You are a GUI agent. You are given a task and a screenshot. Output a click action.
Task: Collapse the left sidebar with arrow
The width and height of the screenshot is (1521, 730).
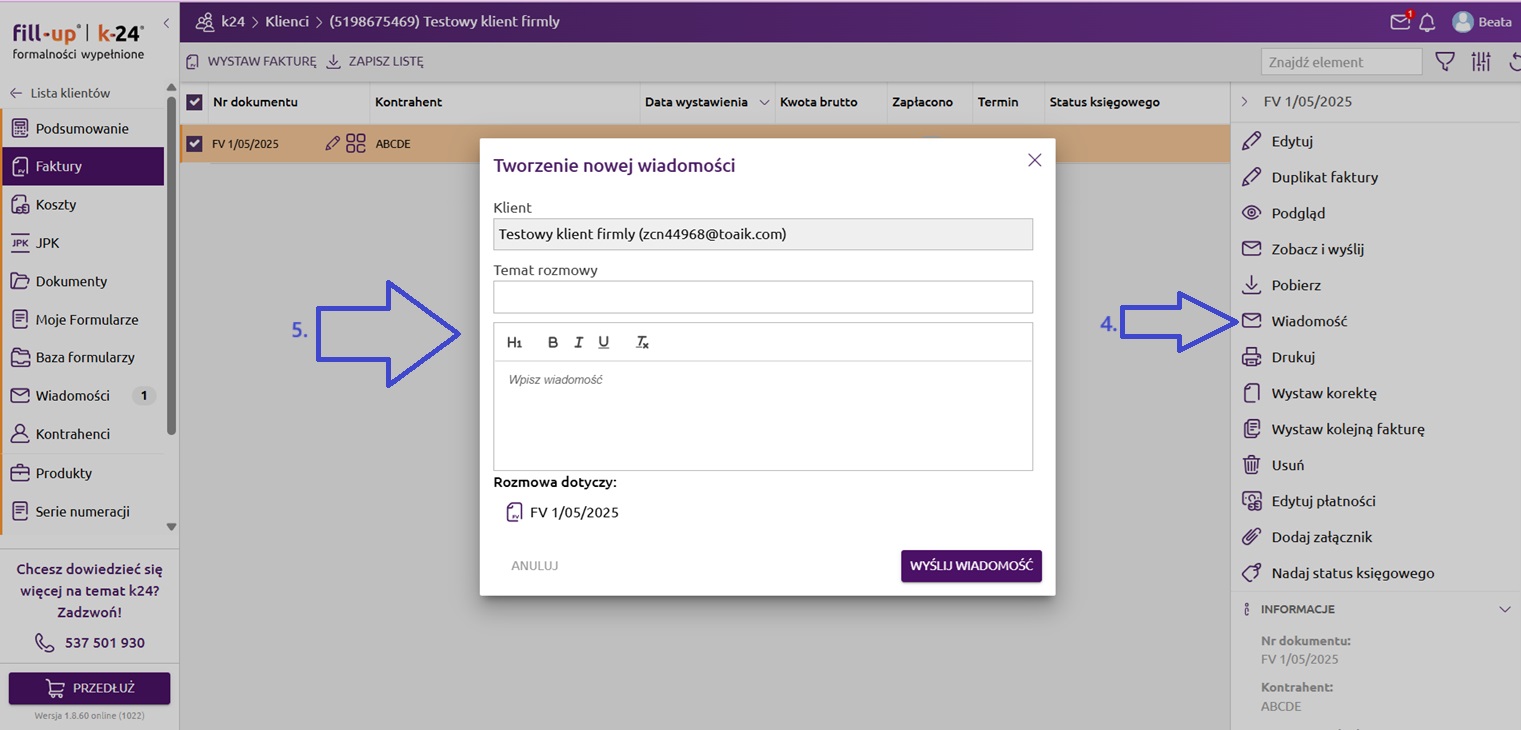coord(166,22)
